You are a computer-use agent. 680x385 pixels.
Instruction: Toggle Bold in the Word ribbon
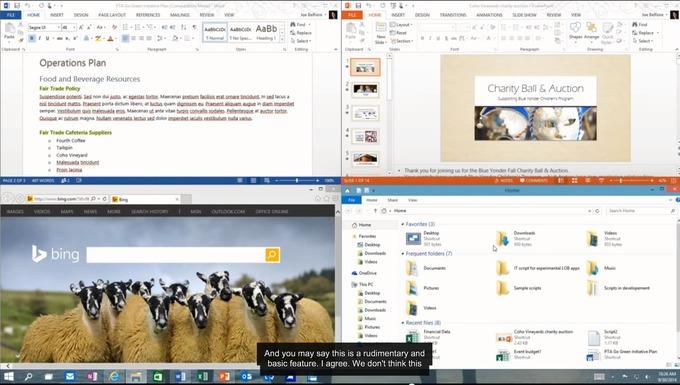(32, 39)
